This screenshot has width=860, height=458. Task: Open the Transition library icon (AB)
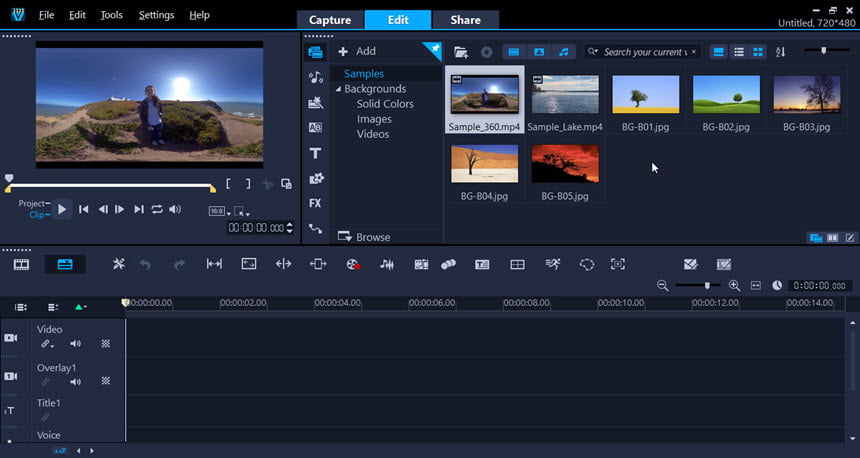tap(315, 128)
